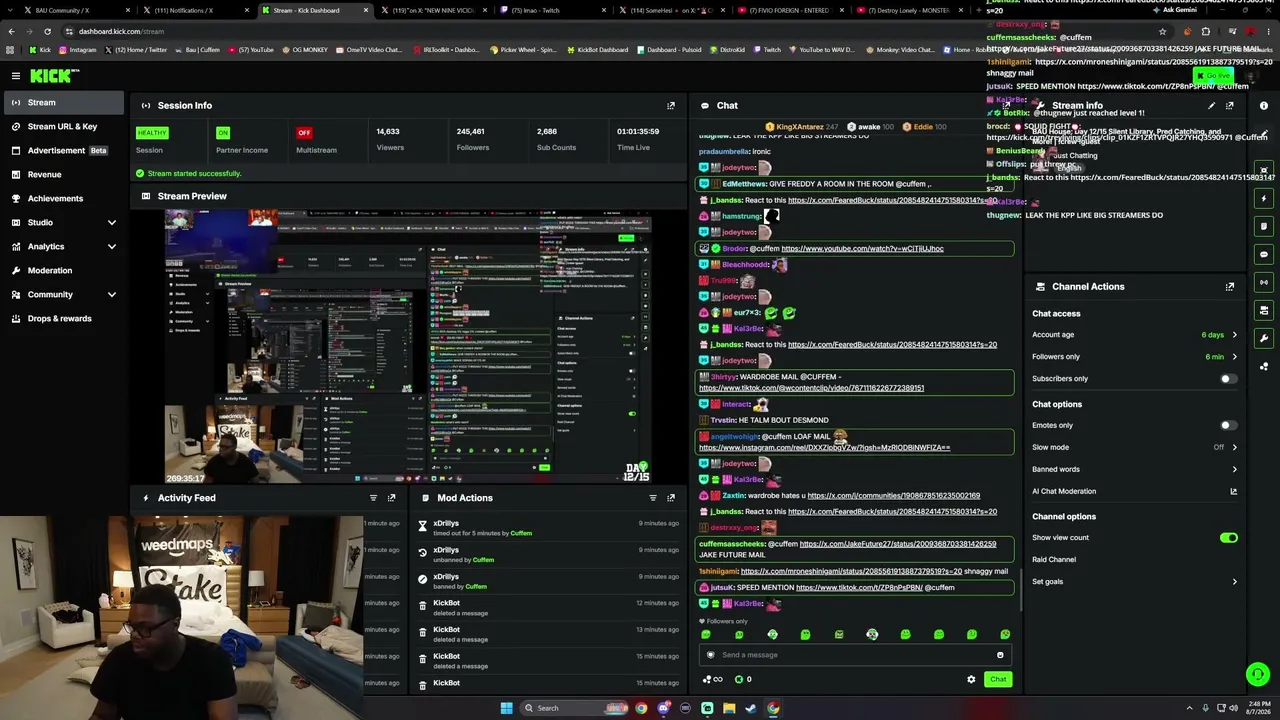Click the green Chat send button
Screen dimensions: 1280x720
click(x=998, y=680)
